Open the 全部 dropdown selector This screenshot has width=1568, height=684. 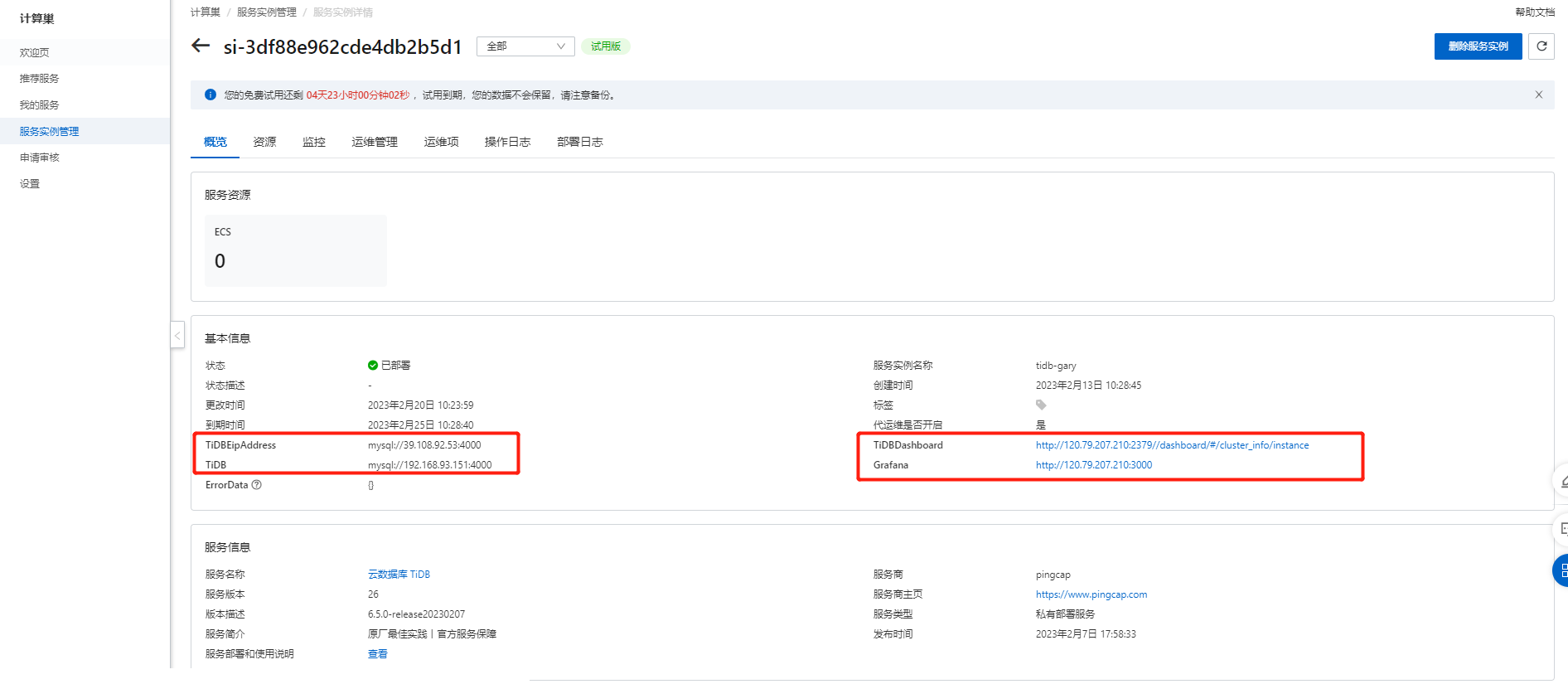525,46
